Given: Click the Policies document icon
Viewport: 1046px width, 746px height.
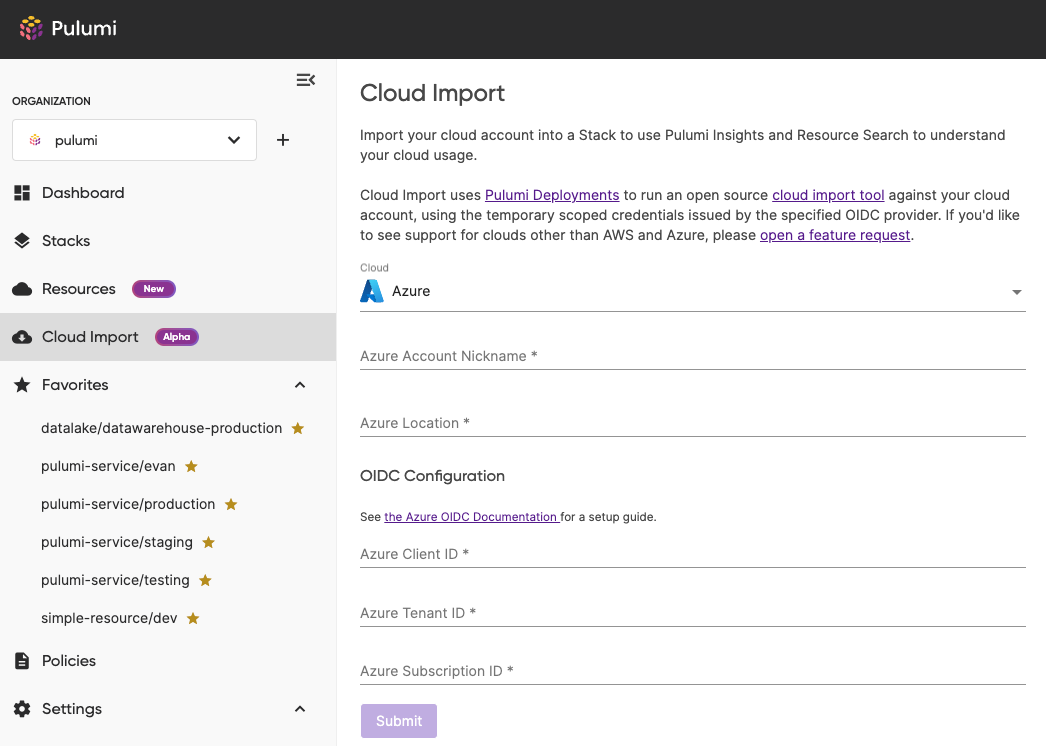Looking at the screenshot, I should (22, 661).
